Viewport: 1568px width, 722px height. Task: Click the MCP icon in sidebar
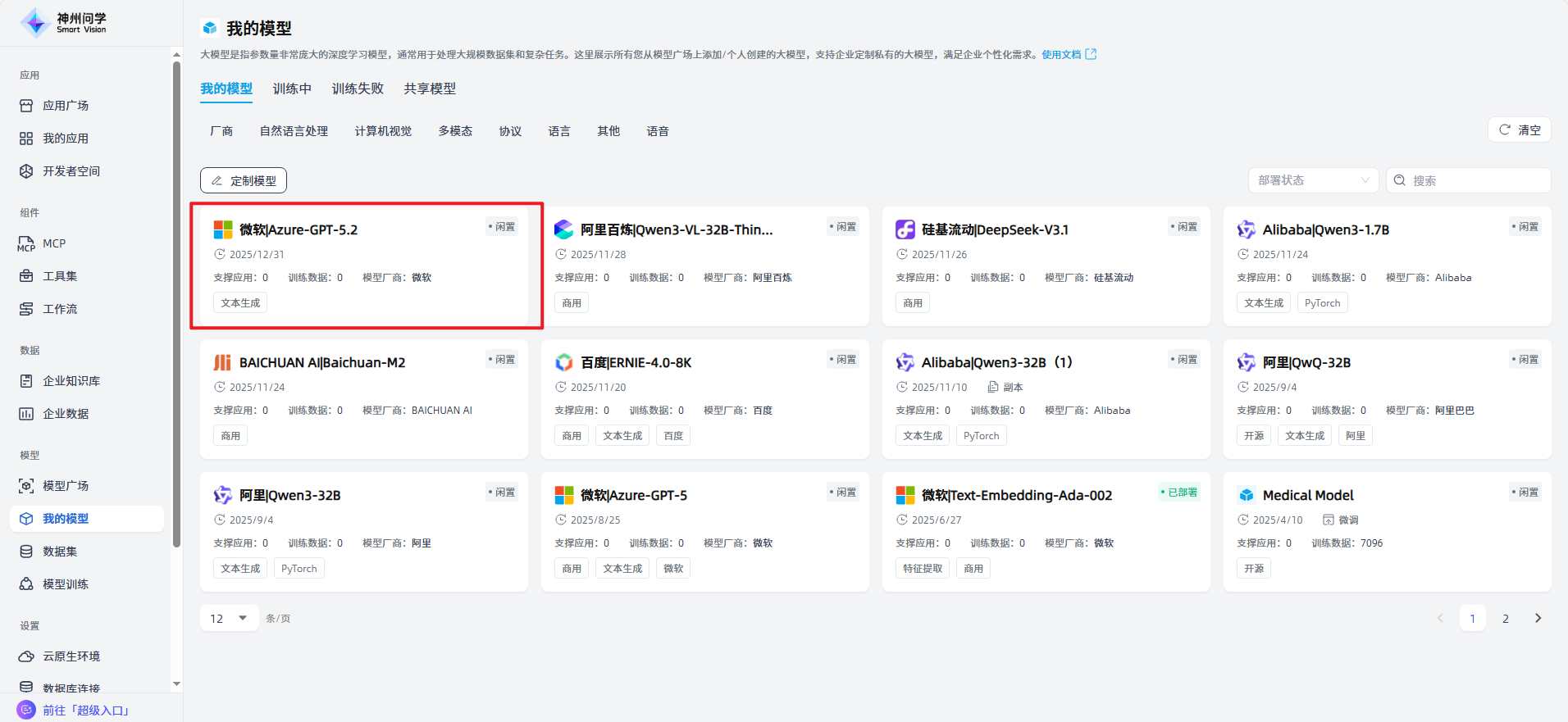tap(26, 244)
